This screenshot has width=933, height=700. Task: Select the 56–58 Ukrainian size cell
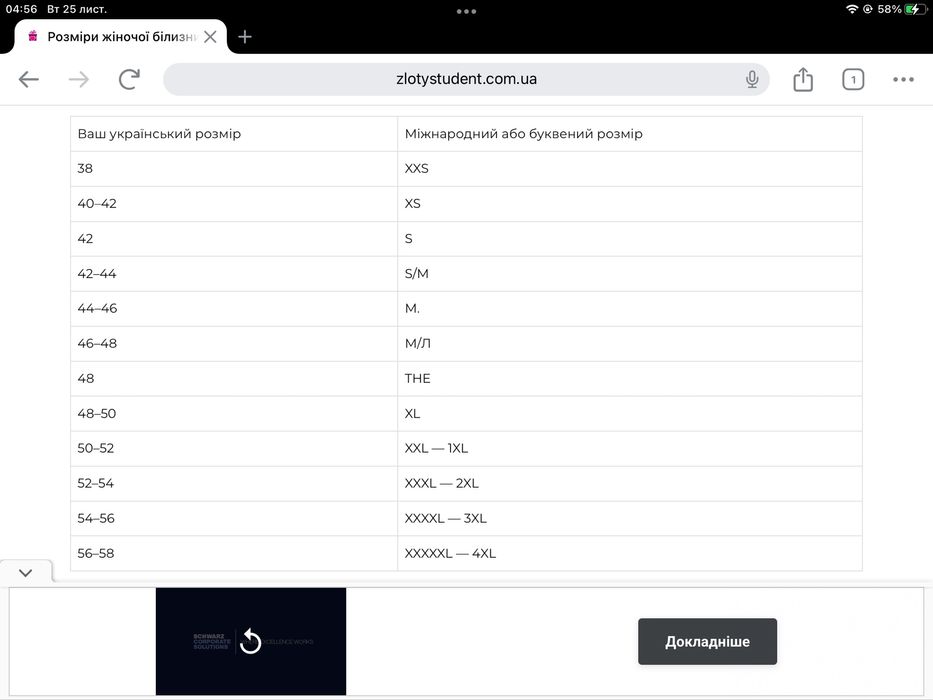pyautogui.click(x=233, y=554)
